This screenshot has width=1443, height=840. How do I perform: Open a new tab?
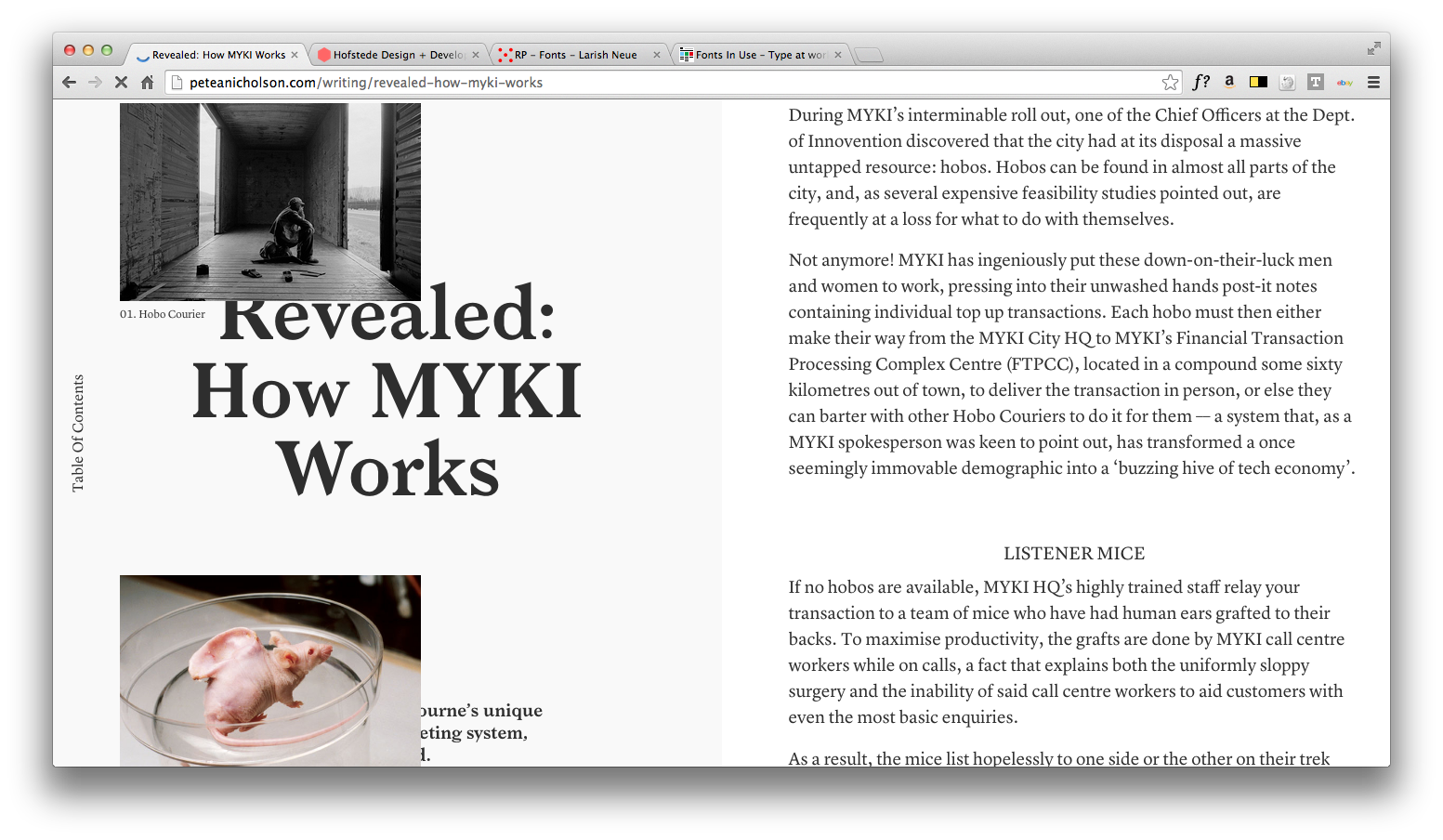click(869, 55)
